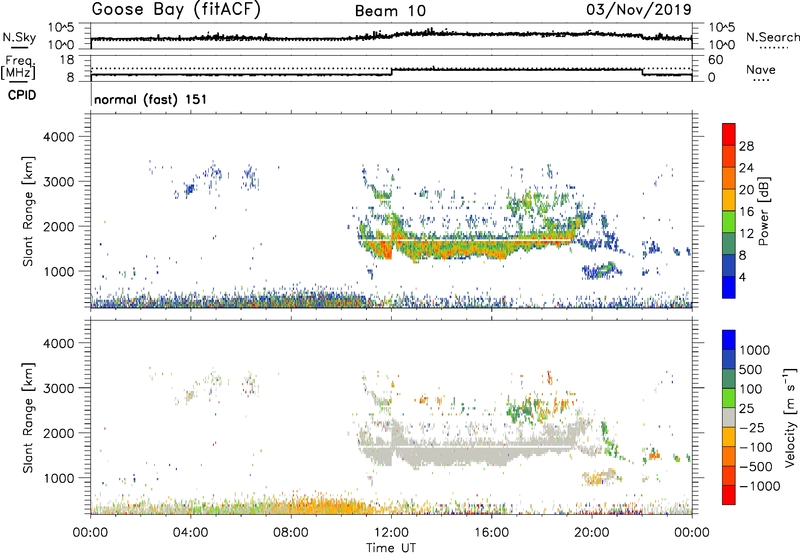
Task: Click the 'N.Search' legend label
Action: (x=772, y=37)
